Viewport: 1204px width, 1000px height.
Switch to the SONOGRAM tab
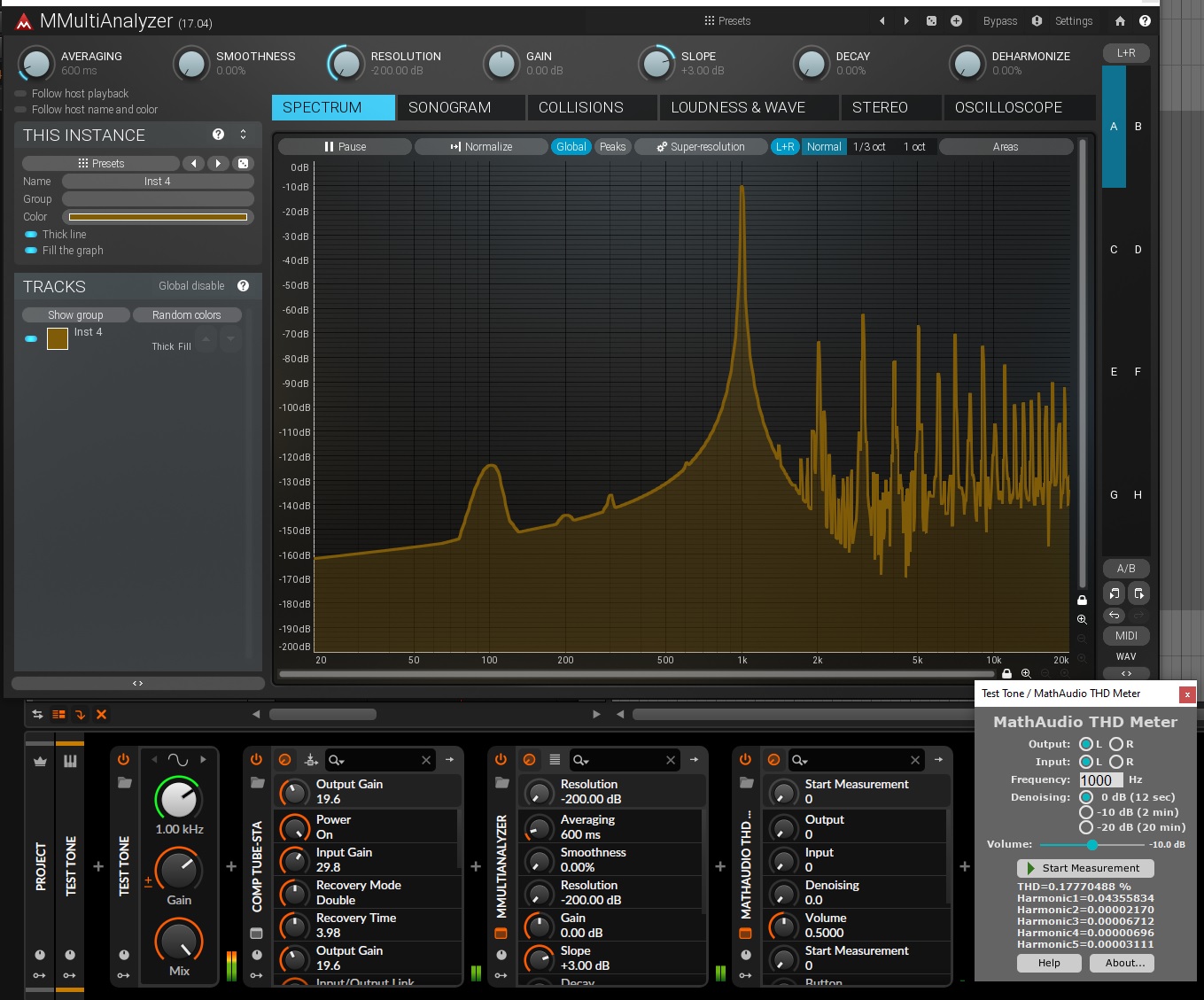(x=460, y=107)
